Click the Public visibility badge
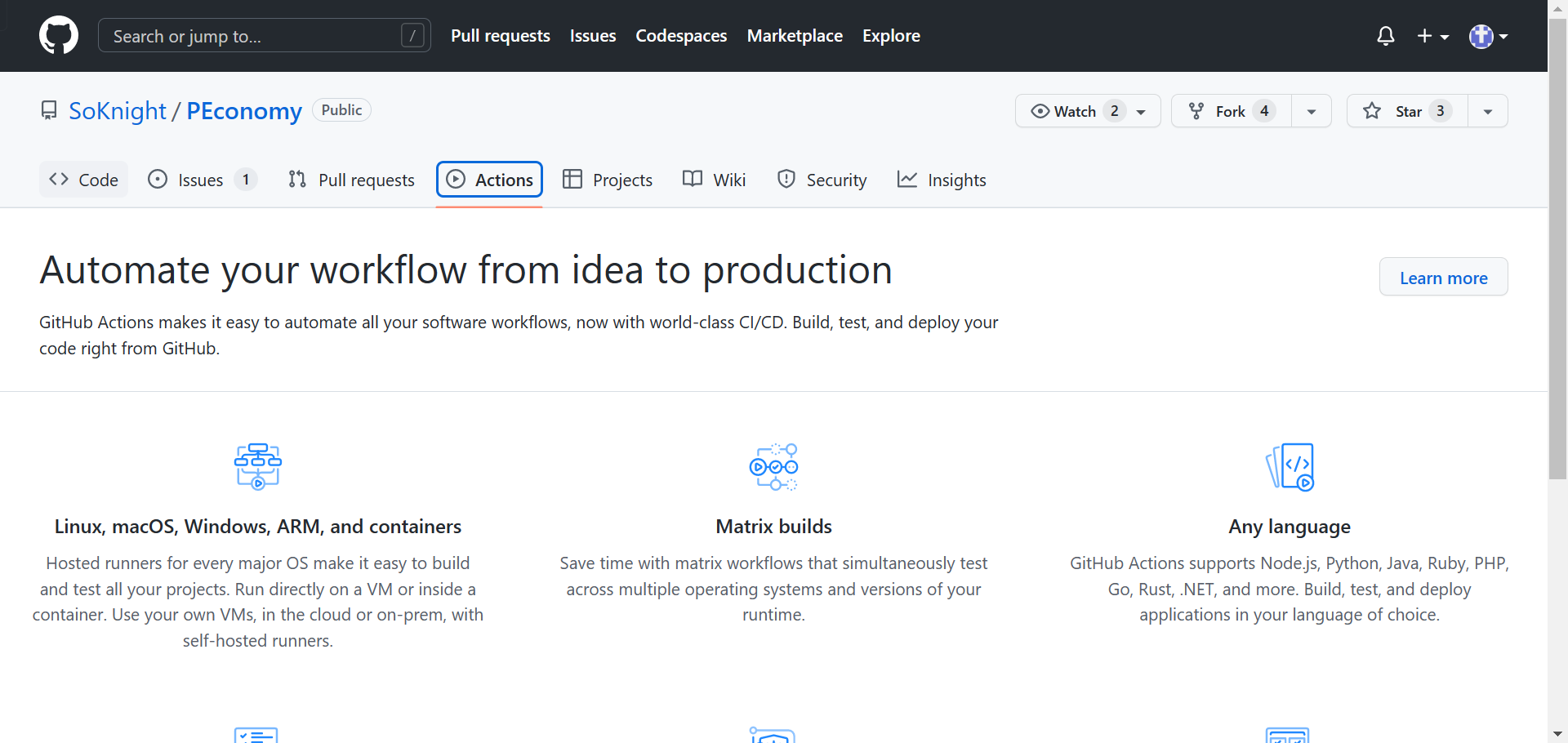The image size is (1568, 743). (x=341, y=110)
